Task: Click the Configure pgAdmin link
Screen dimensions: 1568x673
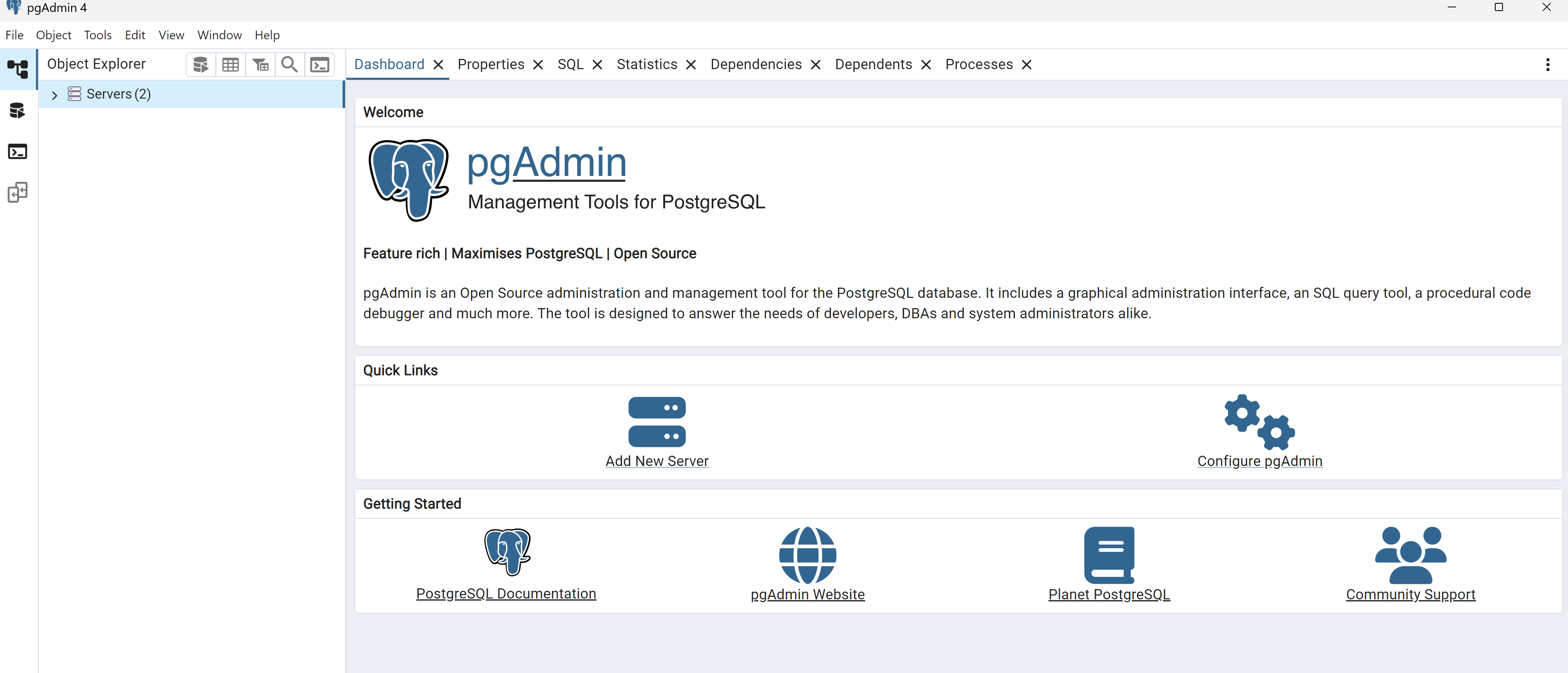Action: pyautogui.click(x=1259, y=461)
